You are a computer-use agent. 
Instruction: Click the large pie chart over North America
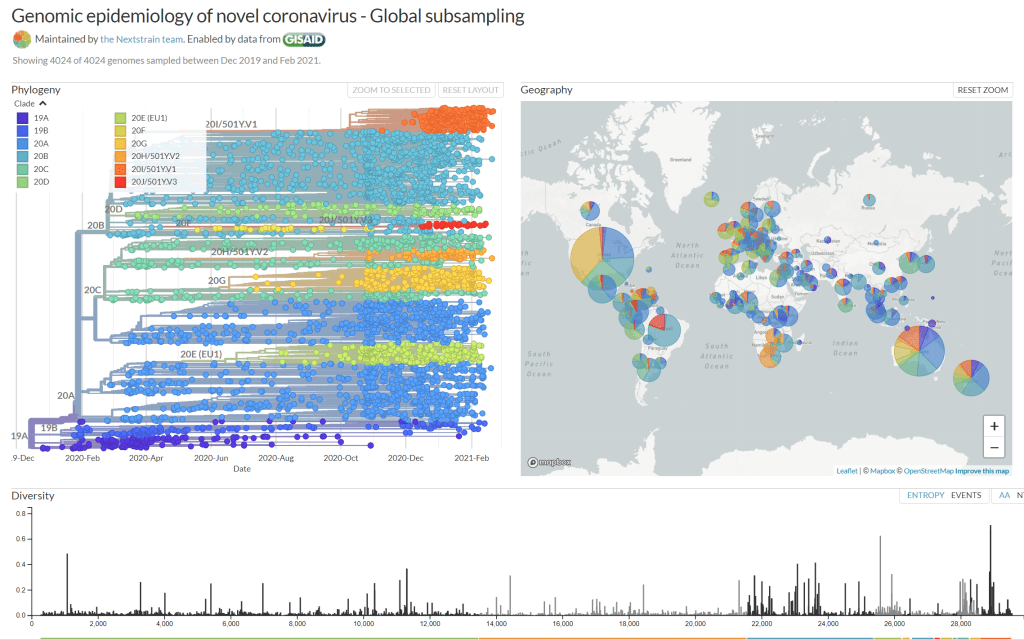click(601, 256)
